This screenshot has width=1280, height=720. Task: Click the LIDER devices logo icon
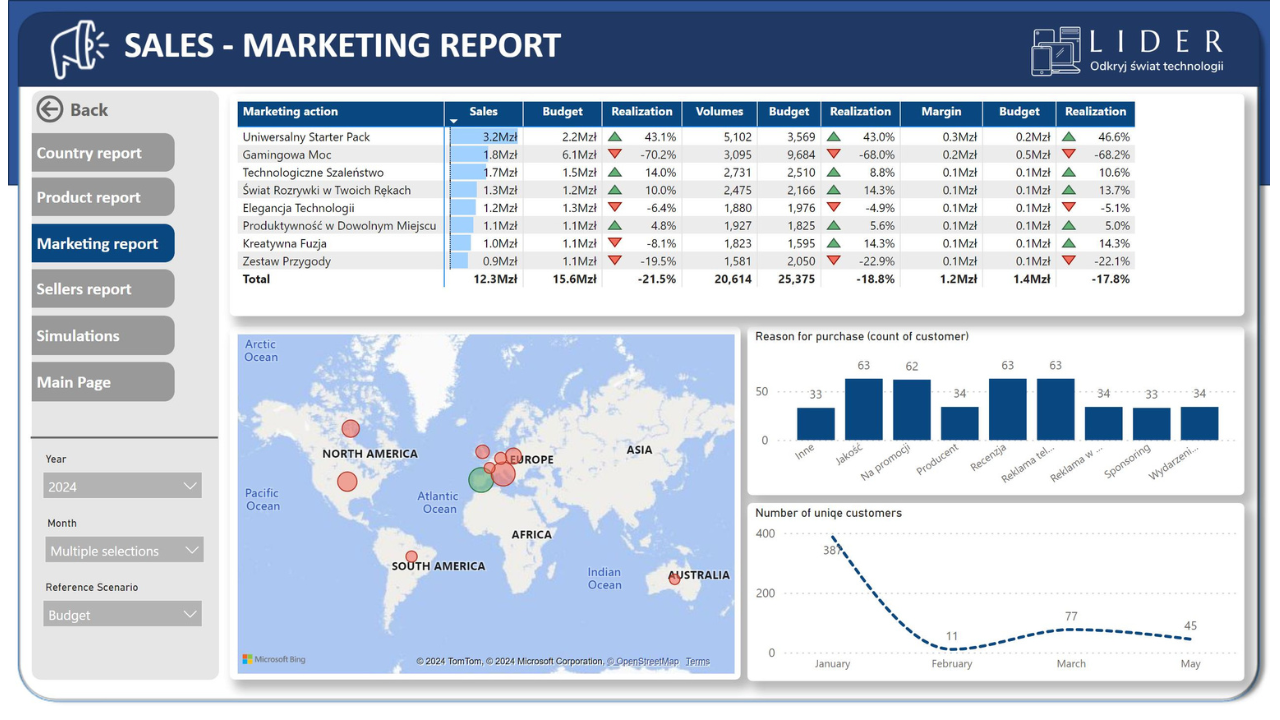[x=1056, y=51]
